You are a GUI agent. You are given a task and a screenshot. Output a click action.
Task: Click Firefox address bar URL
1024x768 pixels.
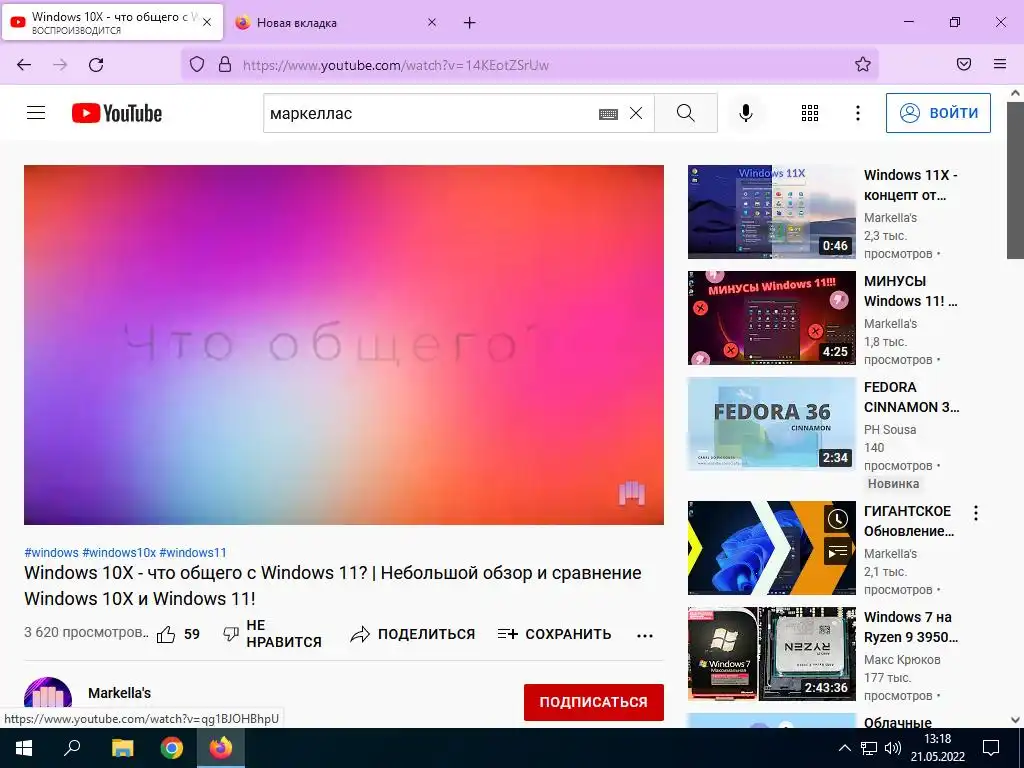396,65
